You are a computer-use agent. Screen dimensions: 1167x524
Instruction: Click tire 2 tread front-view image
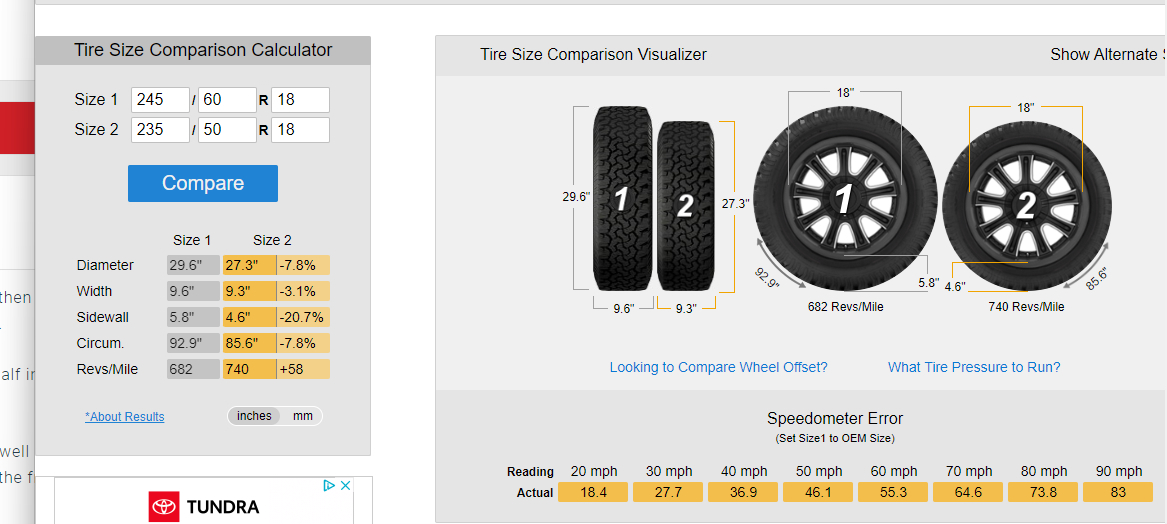(685, 206)
